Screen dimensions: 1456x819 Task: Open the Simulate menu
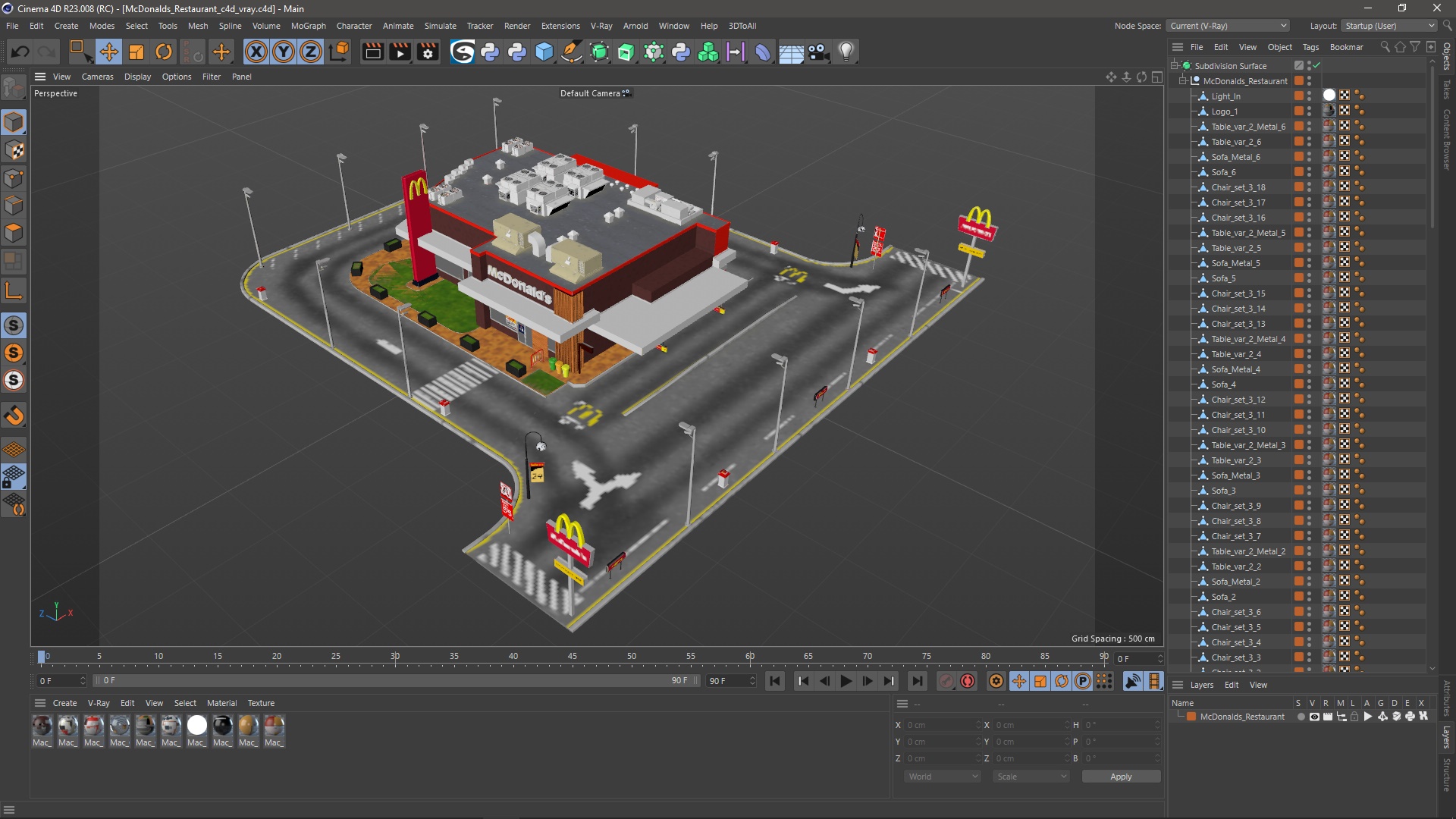click(440, 26)
